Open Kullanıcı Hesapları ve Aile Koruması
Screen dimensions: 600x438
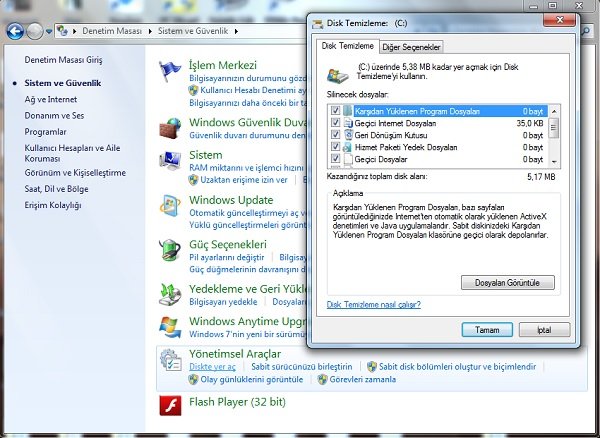(x=72, y=153)
